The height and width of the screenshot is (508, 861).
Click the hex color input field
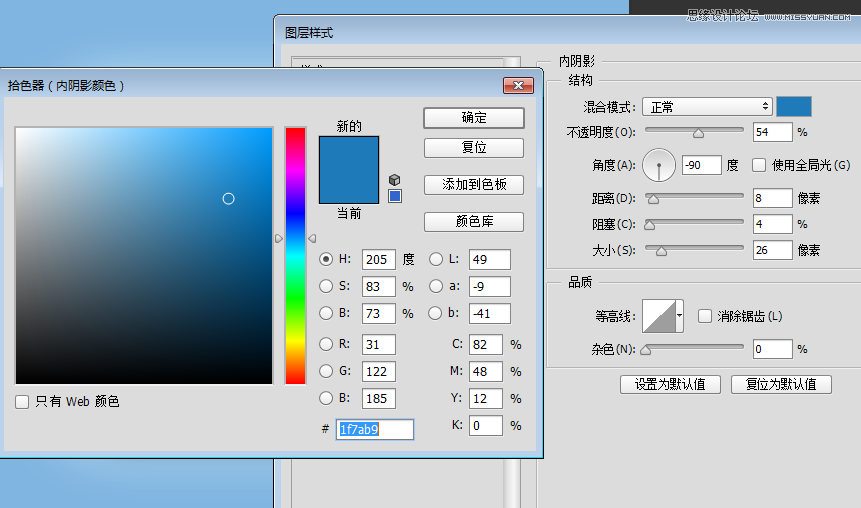(x=375, y=429)
